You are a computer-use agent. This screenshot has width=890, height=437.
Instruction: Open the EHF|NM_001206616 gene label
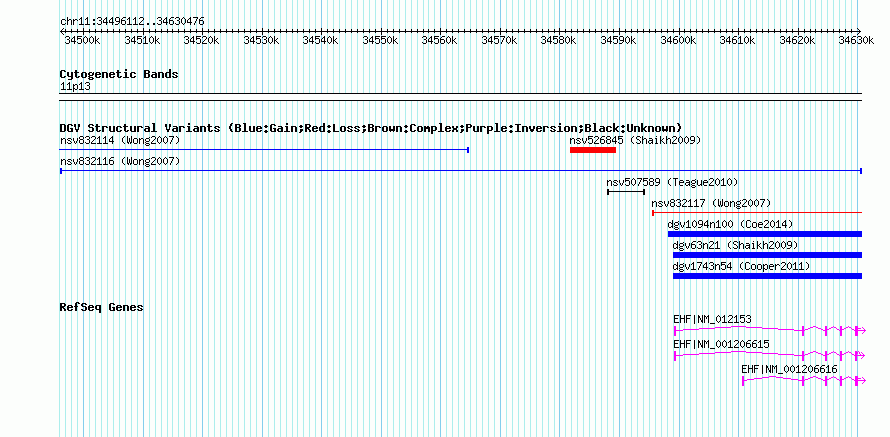(x=790, y=369)
